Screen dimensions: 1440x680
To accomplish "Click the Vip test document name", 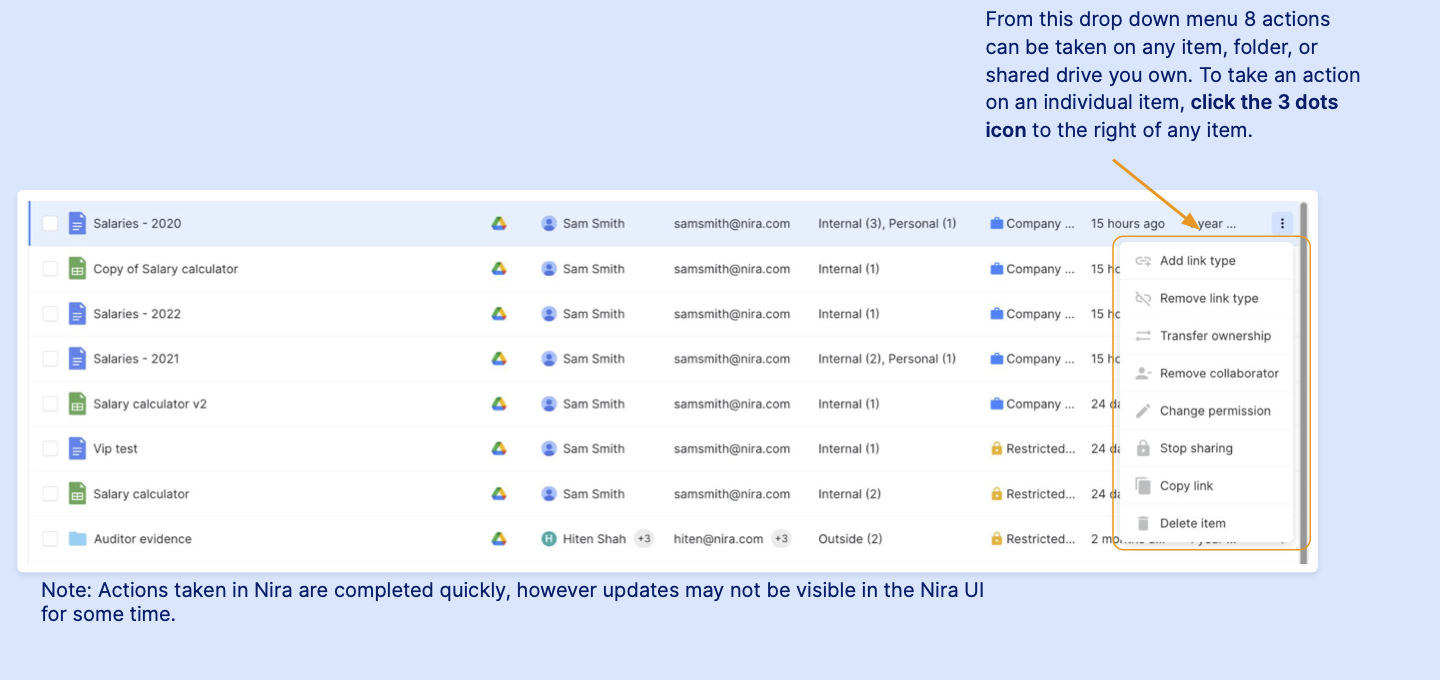I will [x=116, y=449].
